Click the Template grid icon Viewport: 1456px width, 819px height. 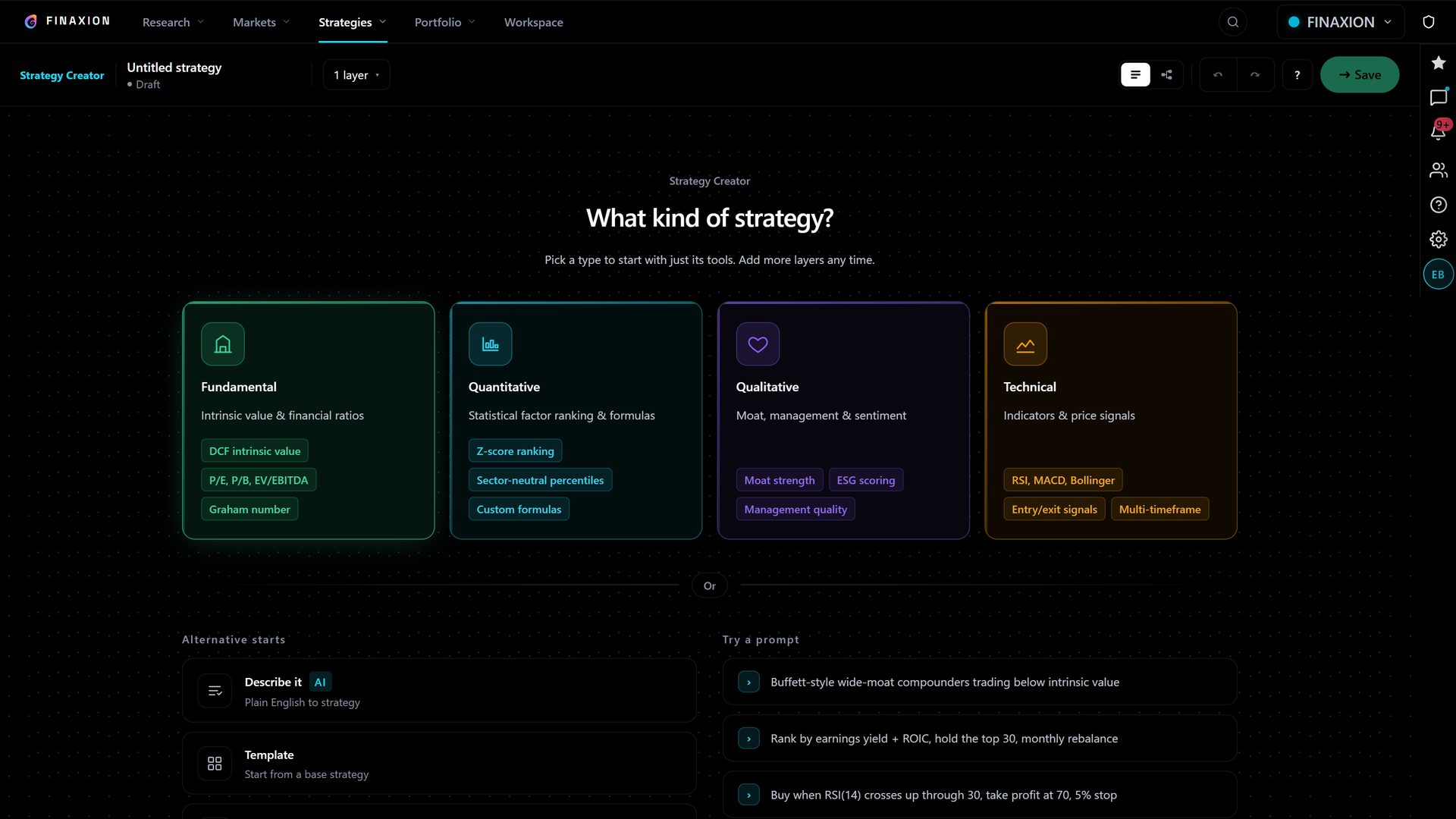coord(215,764)
